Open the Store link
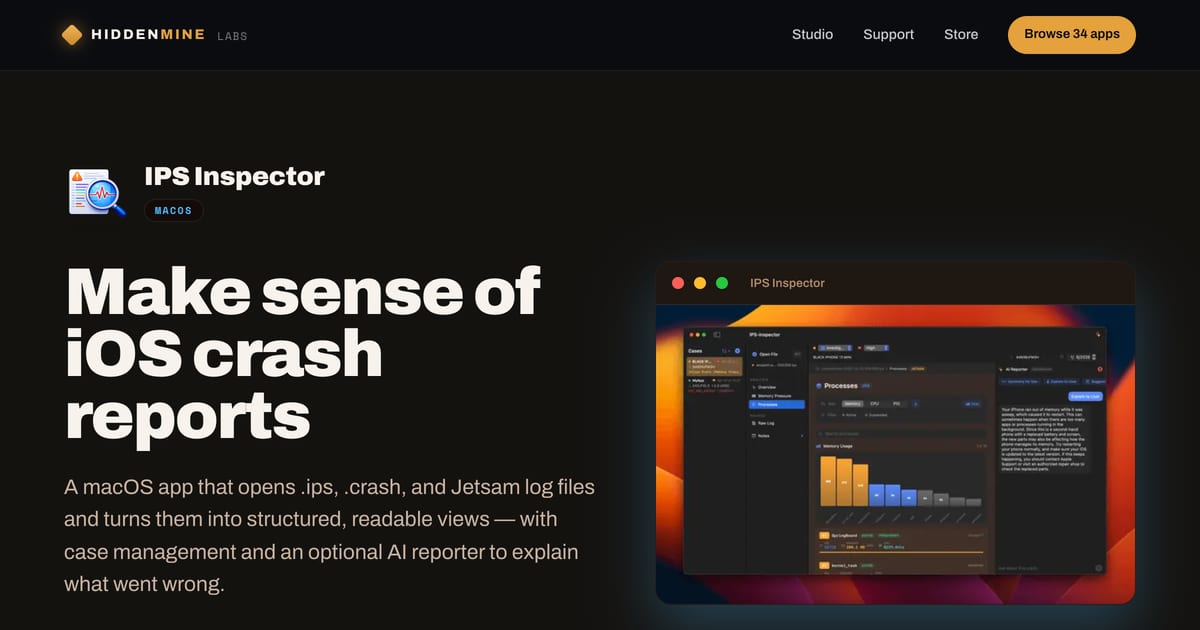Image resolution: width=1200 pixels, height=630 pixels. pos(961,34)
